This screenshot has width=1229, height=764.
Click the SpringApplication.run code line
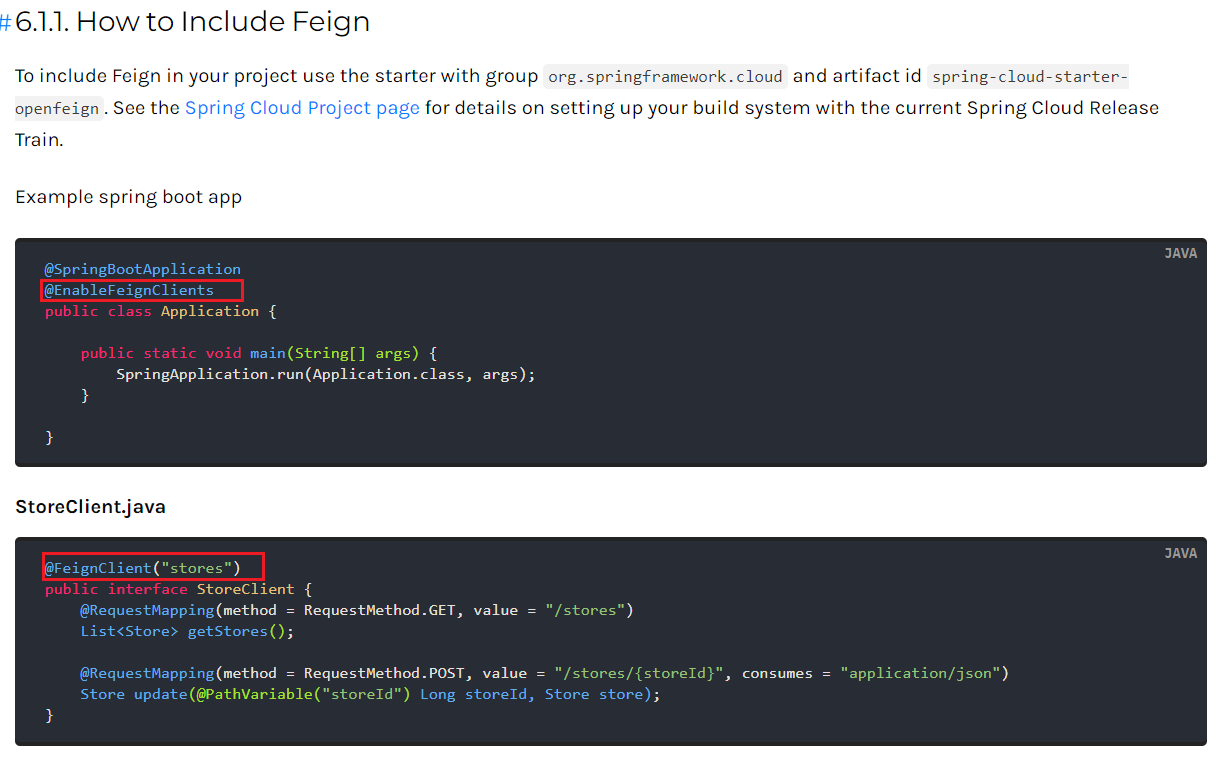[x=326, y=374]
